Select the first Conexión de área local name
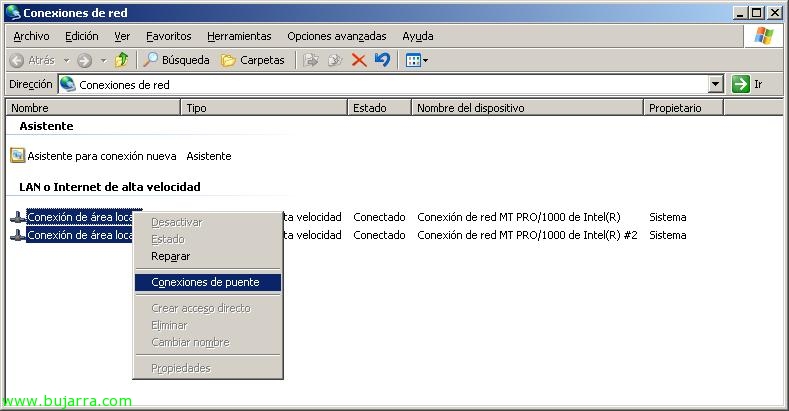 click(80, 217)
